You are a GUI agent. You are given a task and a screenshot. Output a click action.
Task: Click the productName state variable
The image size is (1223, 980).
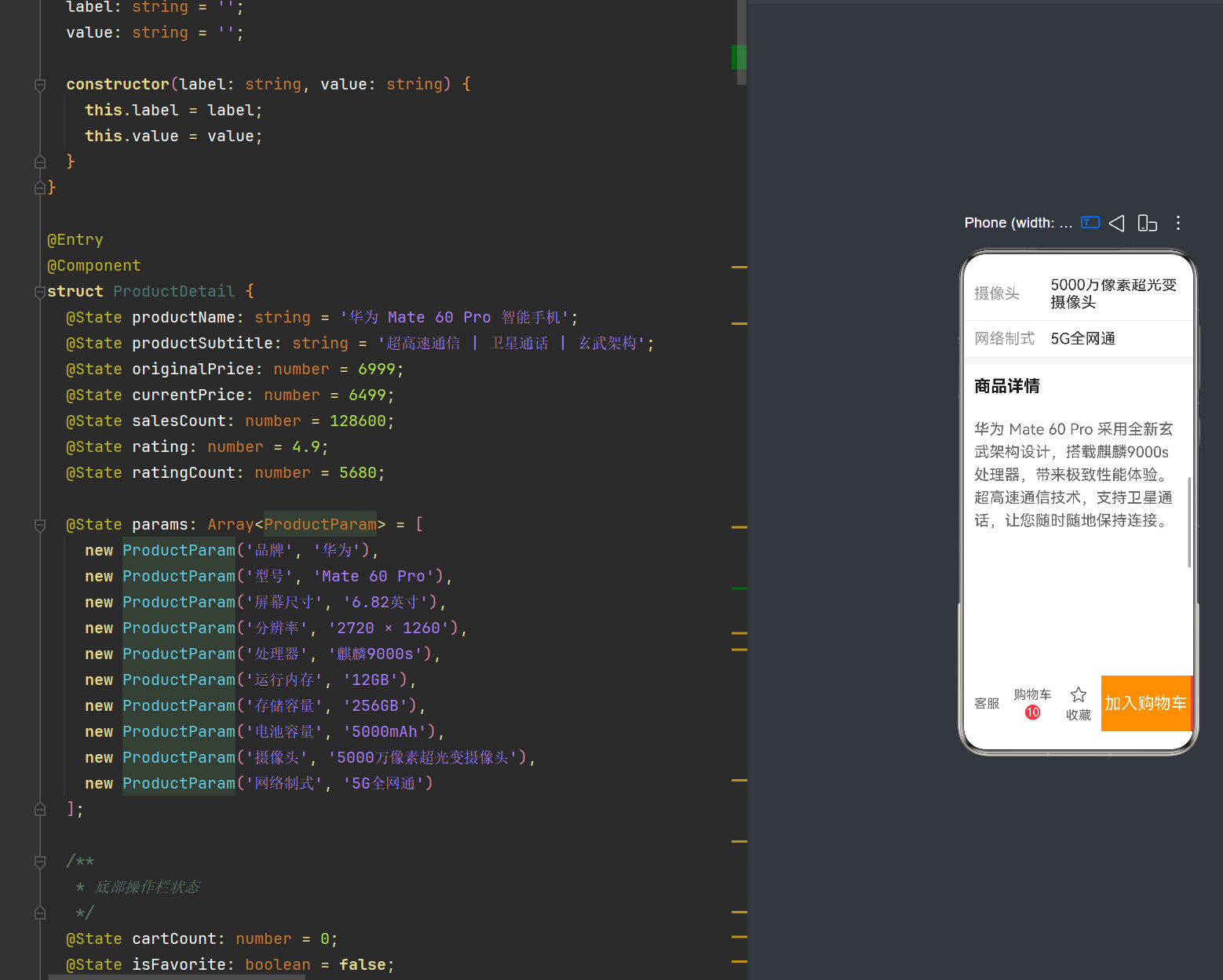184,318
